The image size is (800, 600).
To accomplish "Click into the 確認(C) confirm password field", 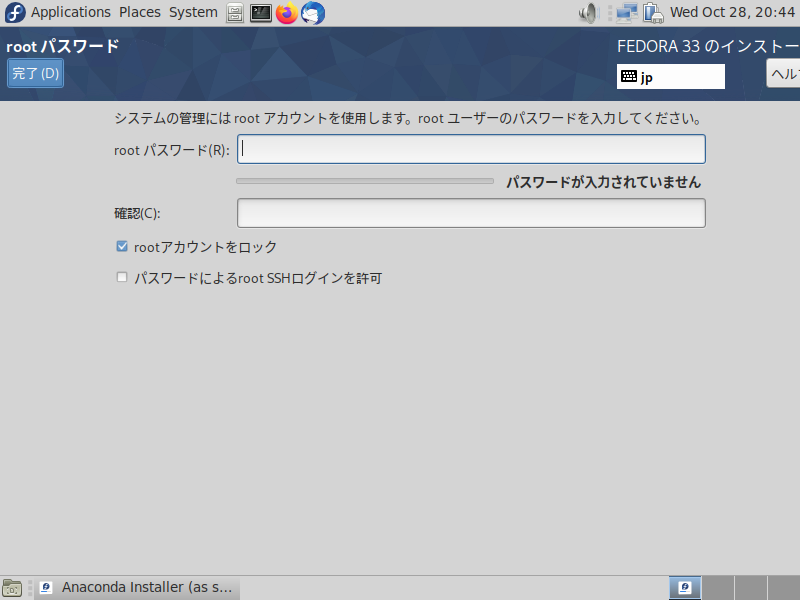I will click(471, 213).
